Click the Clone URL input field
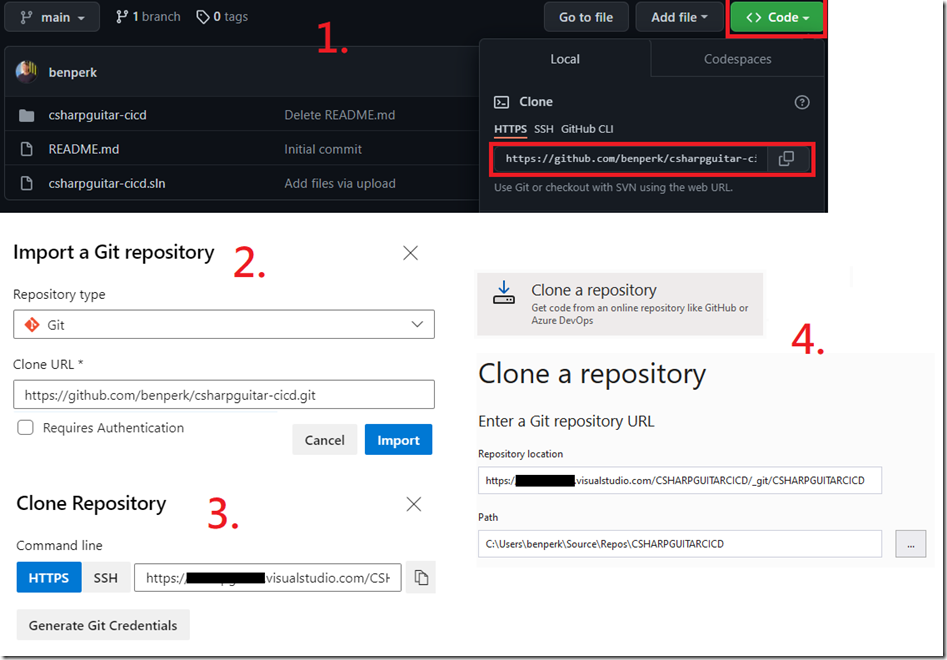The width and height of the screenshot is (947, 660). click(x=223, y=395)
